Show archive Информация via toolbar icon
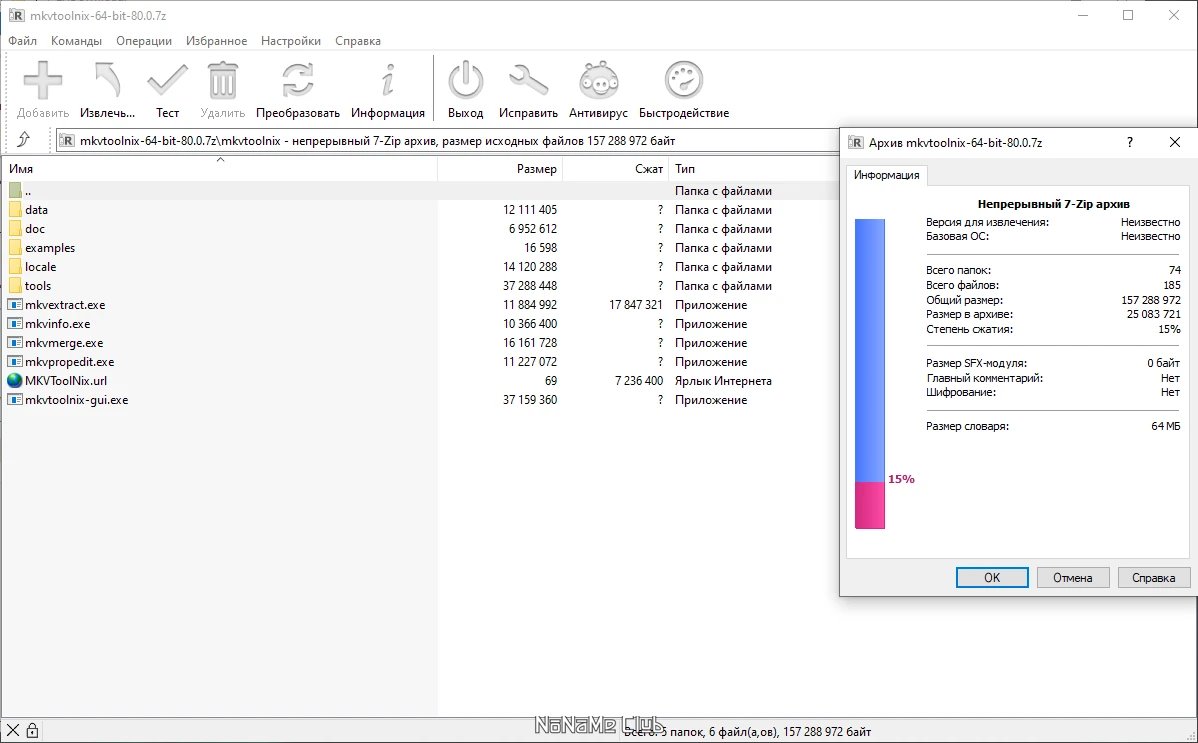 (387, 81)
